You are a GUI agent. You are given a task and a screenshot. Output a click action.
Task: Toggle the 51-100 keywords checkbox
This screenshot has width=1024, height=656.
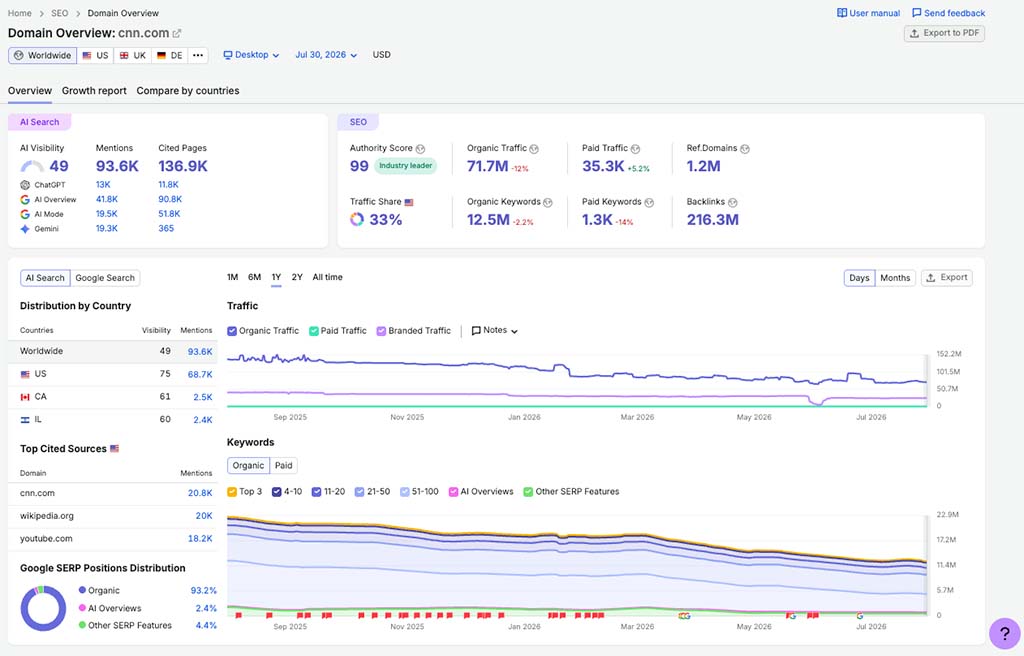[405, 491]
